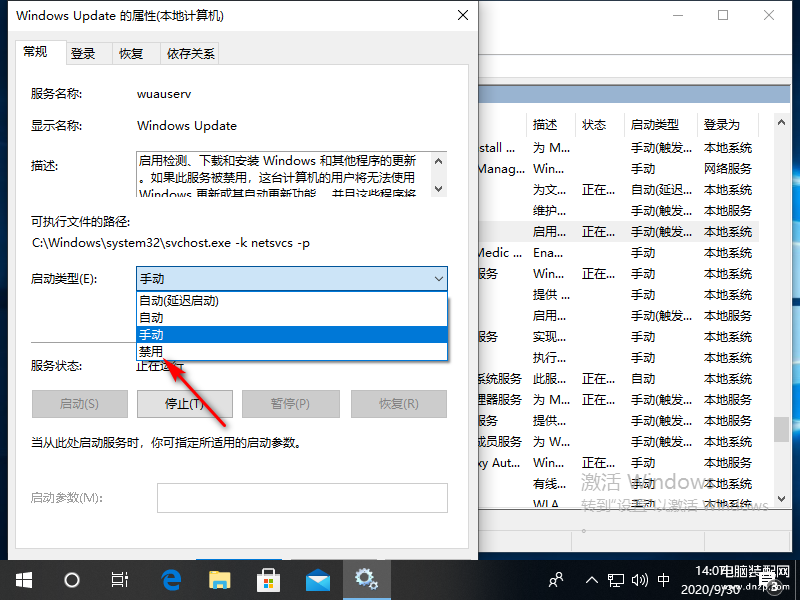800x600 pixels.
Task: Click the Services gear icon in taskbar
Action: (366, 580)
